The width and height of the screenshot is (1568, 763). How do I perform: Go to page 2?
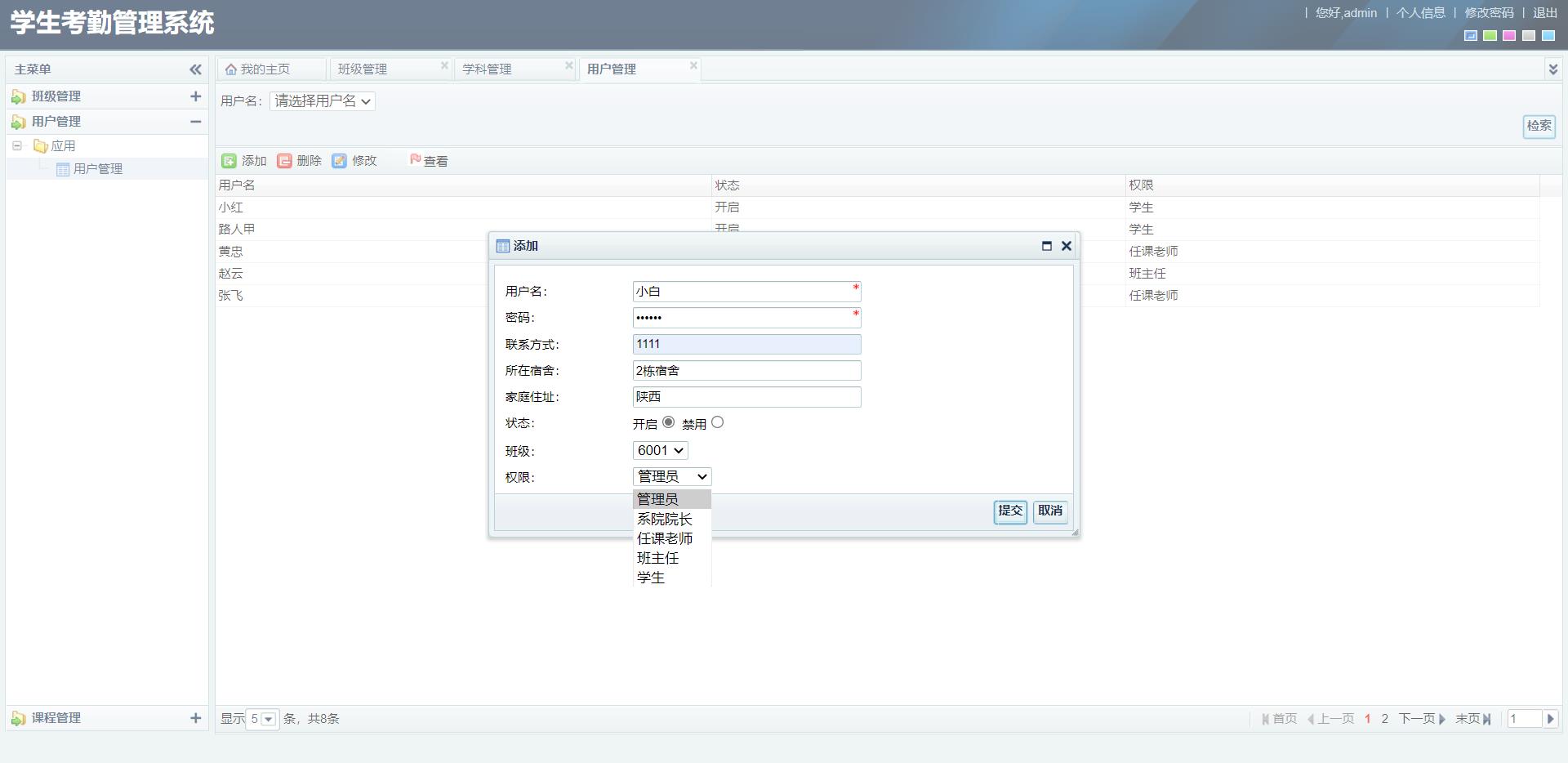[x=1385, y=719]
